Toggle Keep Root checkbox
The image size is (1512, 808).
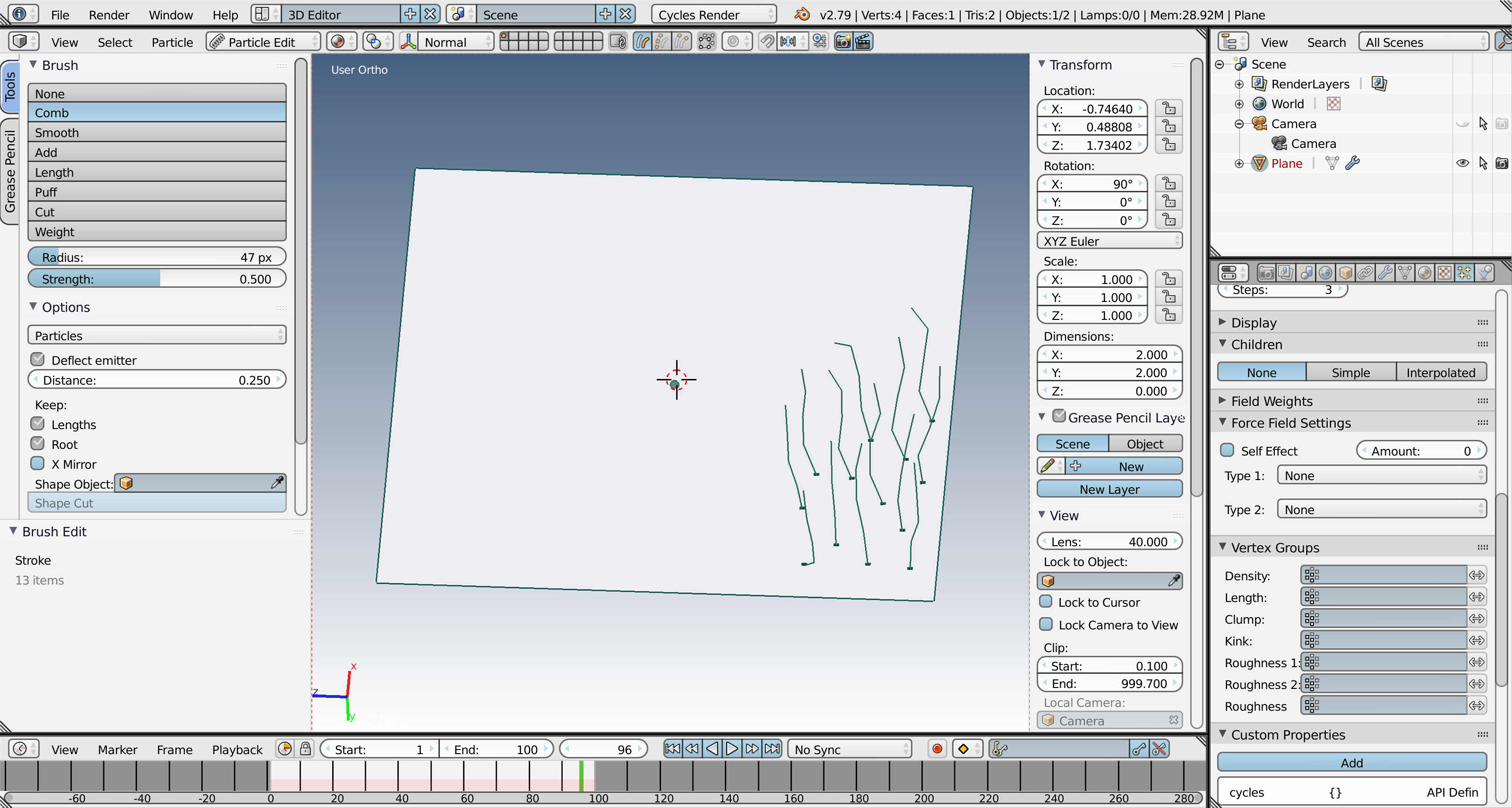38,444
